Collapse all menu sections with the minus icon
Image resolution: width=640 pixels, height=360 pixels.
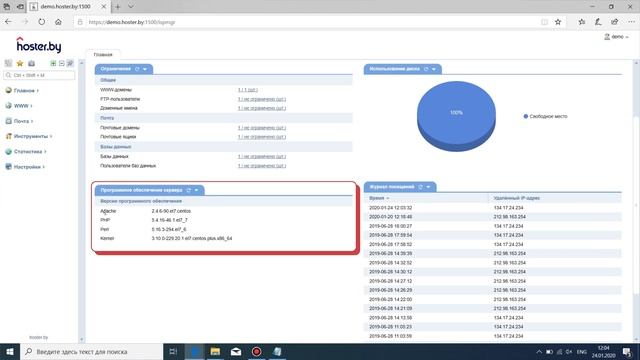tap(62, 63)
